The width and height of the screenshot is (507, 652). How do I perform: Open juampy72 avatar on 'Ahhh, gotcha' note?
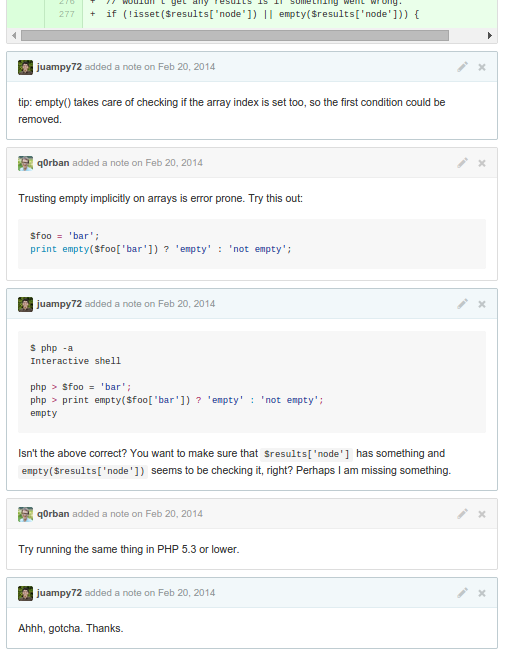[25, 593]
